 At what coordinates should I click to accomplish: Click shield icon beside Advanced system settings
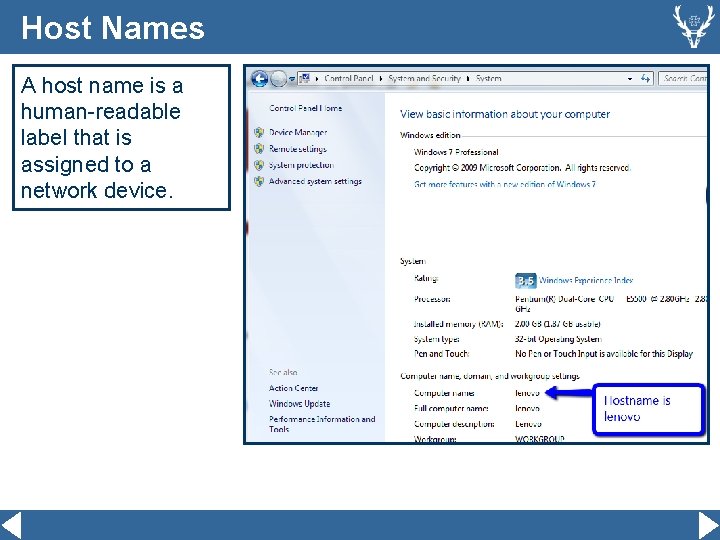point(259,181)
